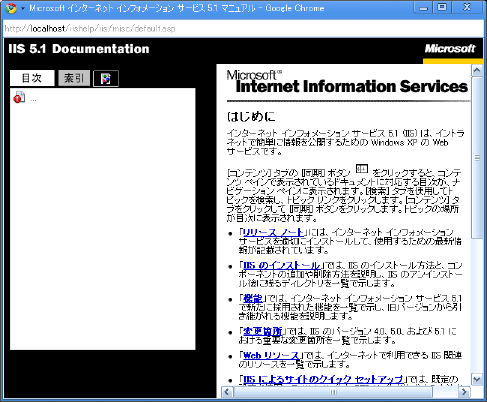The height and width of the screenshot is (402, 487).
Task: Click vertical scrollbar up arrow
Action: point(477,70)
